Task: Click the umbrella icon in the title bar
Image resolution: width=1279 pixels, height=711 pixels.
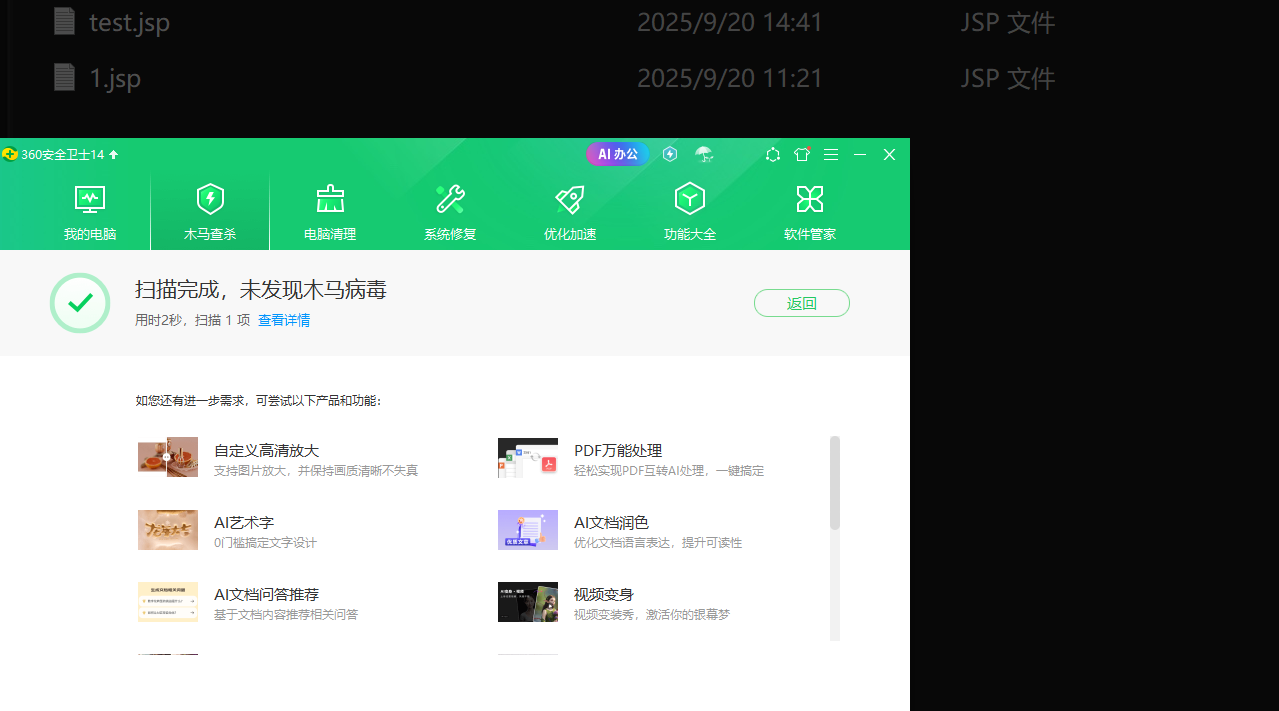Action: [x=704, y=154]
